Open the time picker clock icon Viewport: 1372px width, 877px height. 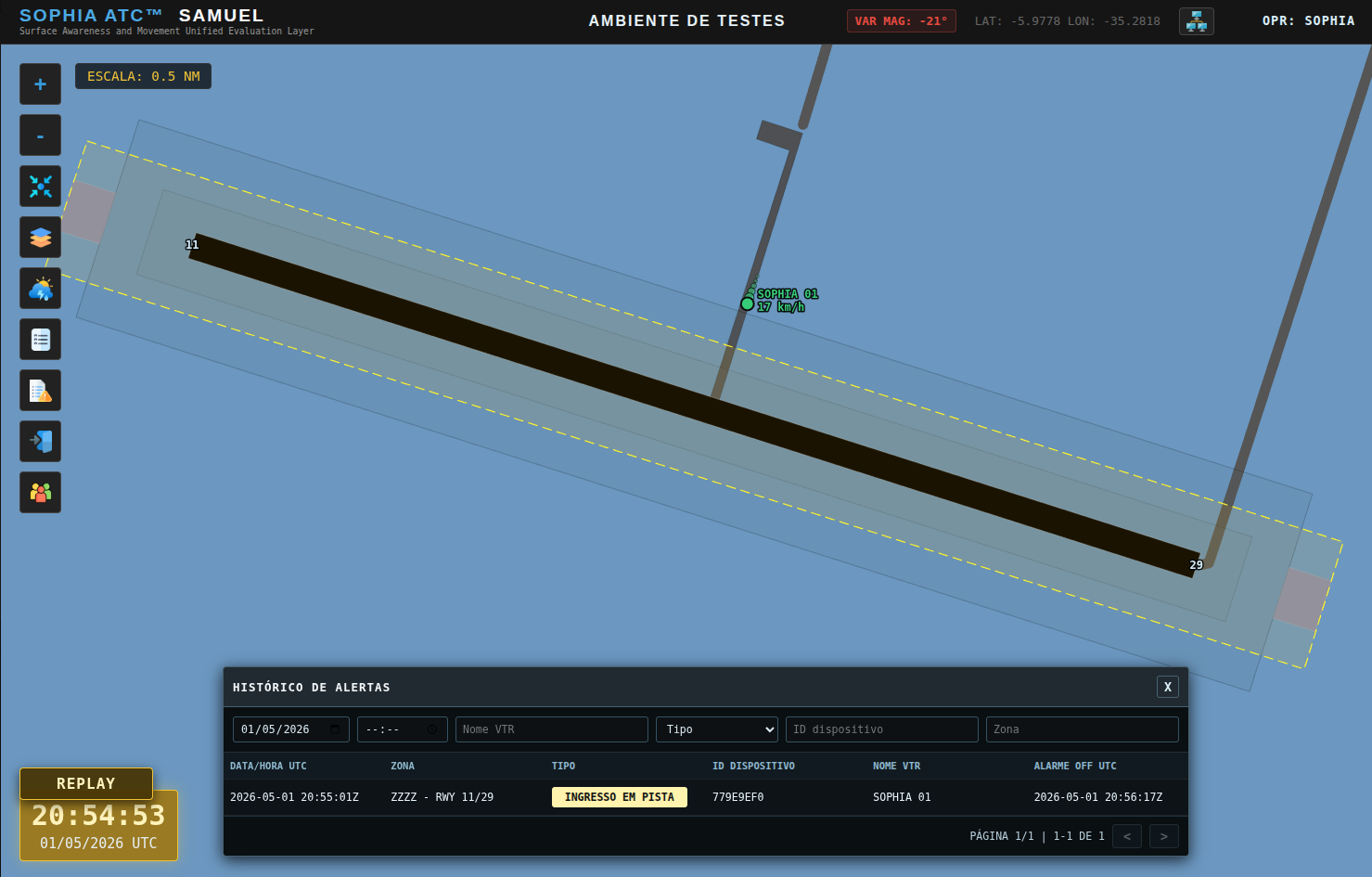click(432, 729)
